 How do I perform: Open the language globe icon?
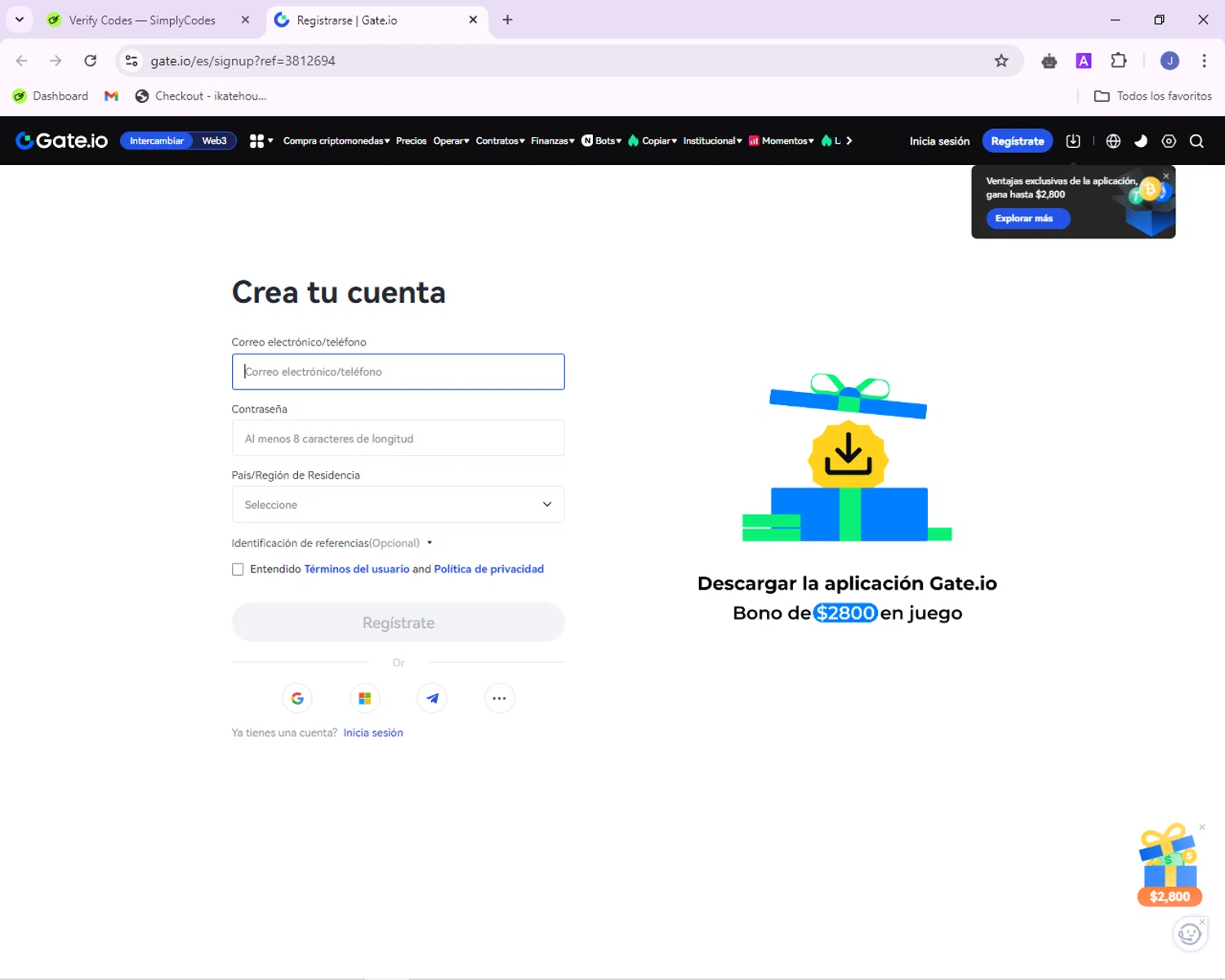(1113, 140)
